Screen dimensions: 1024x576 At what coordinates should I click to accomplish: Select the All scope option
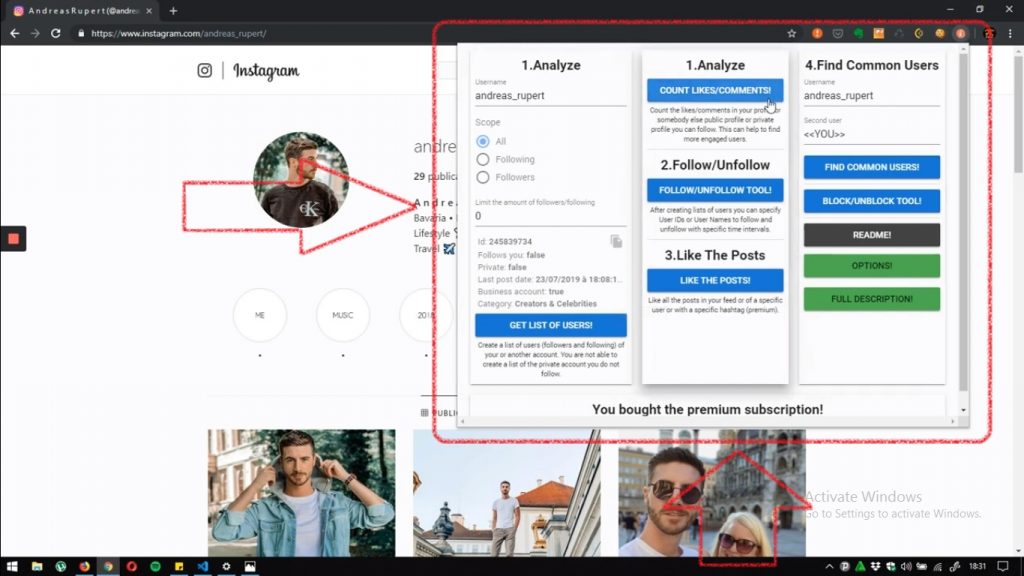(x=482, y=141)
